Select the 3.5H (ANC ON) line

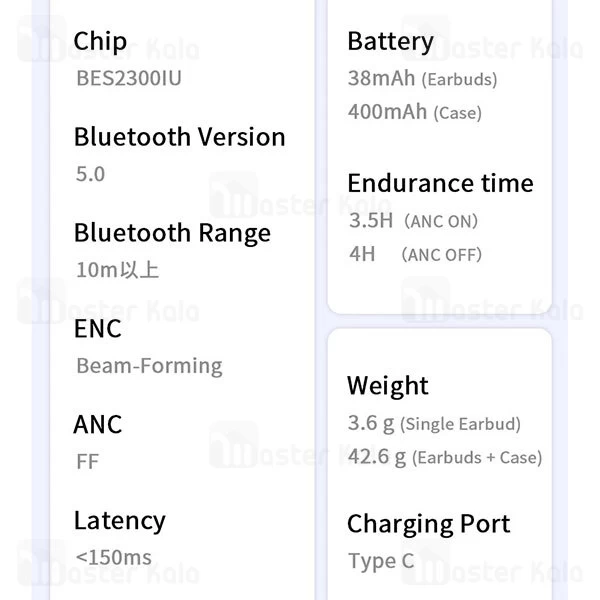pyautogui.click(x=413, y=220)
